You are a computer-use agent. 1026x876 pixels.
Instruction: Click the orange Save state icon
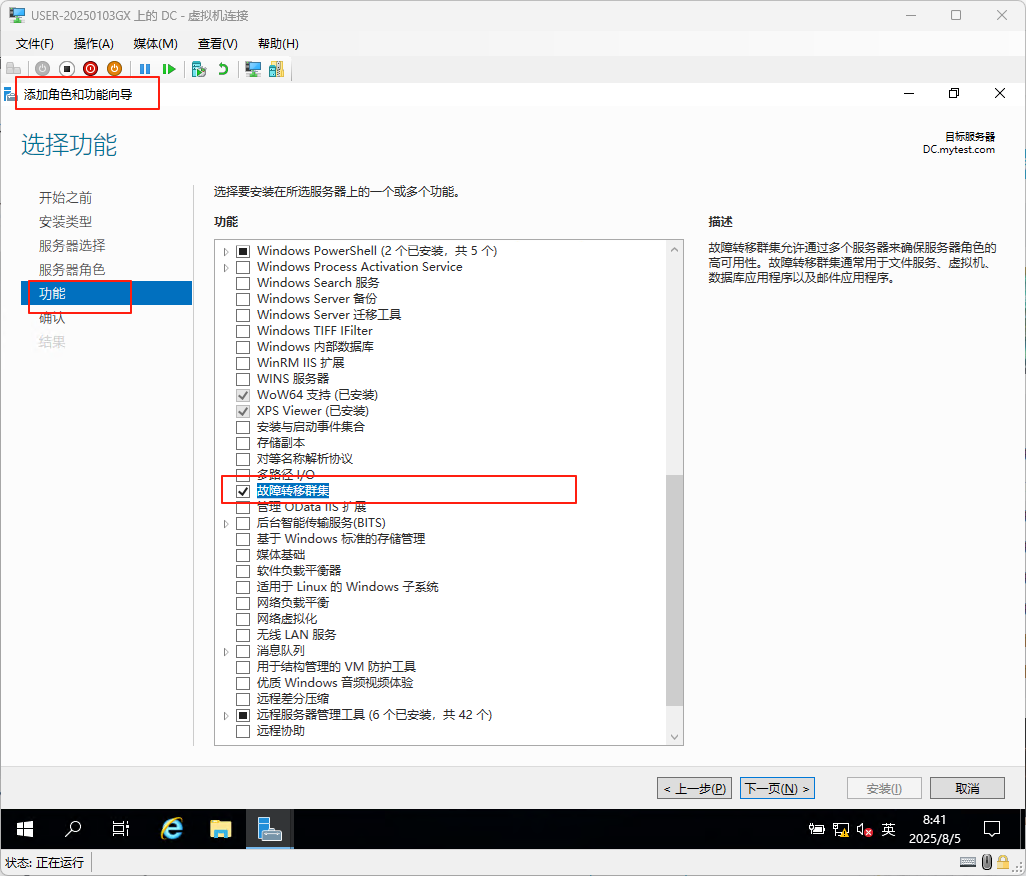(x=115, y=69)
